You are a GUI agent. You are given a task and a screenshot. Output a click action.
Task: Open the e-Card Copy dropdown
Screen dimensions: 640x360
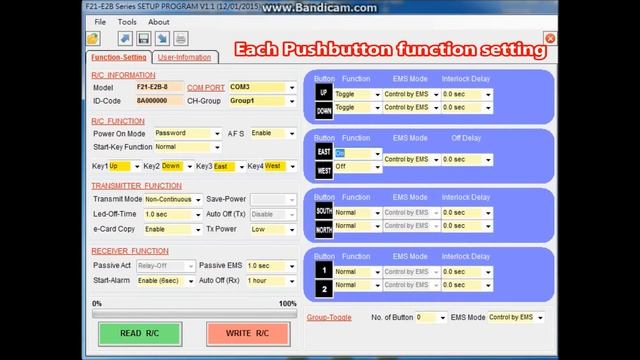173,229
